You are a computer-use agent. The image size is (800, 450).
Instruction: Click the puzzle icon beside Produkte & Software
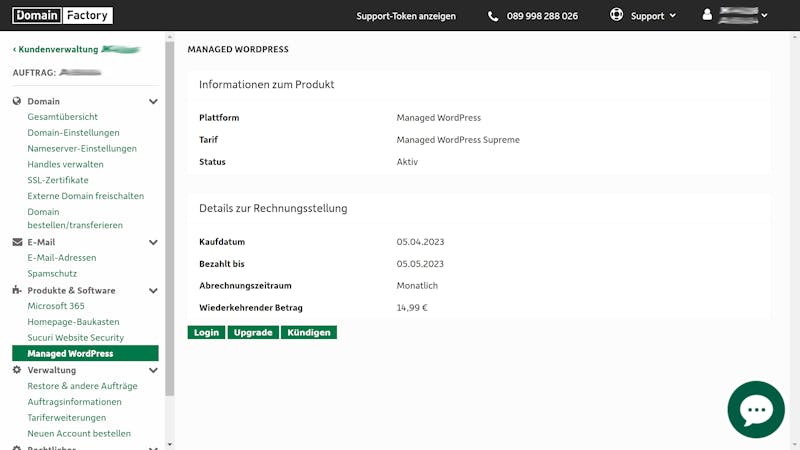[x=17, y=290]
